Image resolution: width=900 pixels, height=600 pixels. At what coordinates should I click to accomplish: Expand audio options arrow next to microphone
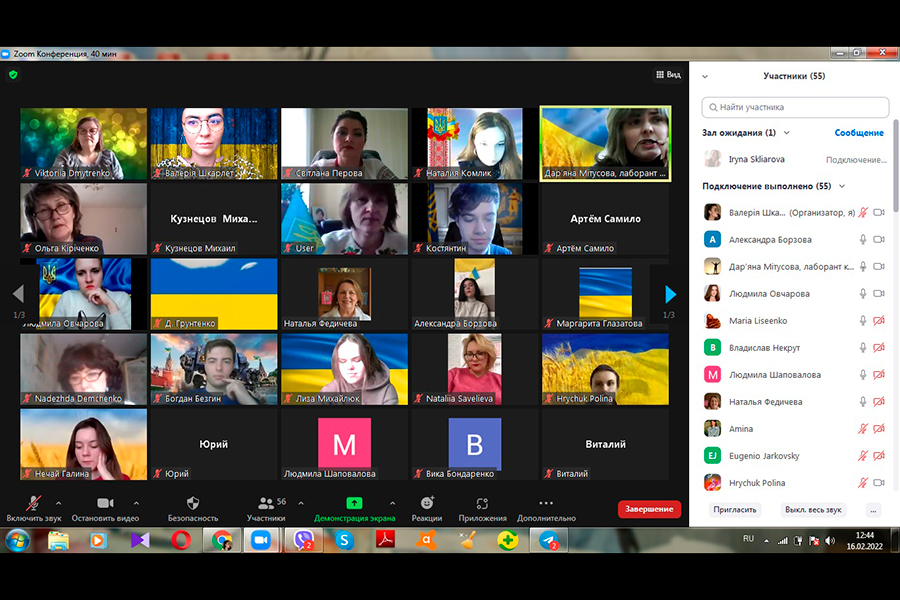click(x=58, y=503)
